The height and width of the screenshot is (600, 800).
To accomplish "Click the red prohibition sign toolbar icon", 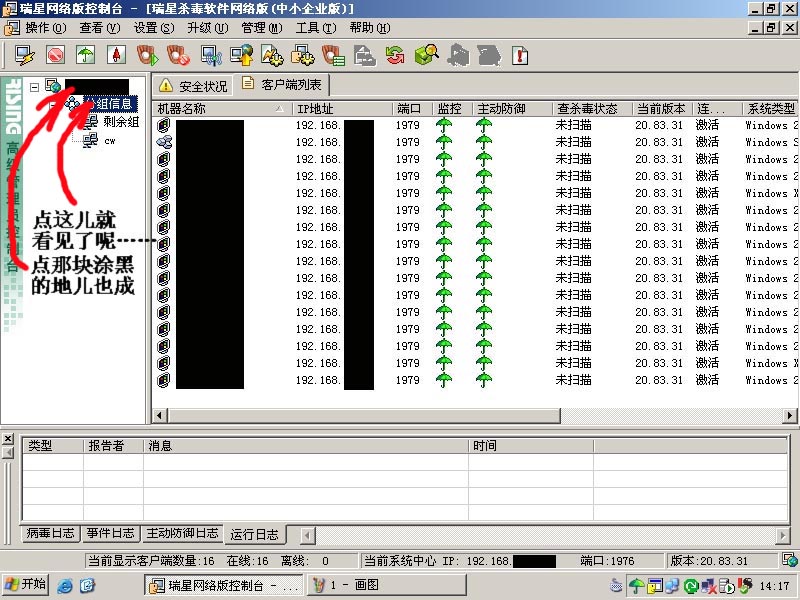I will 55,54.
